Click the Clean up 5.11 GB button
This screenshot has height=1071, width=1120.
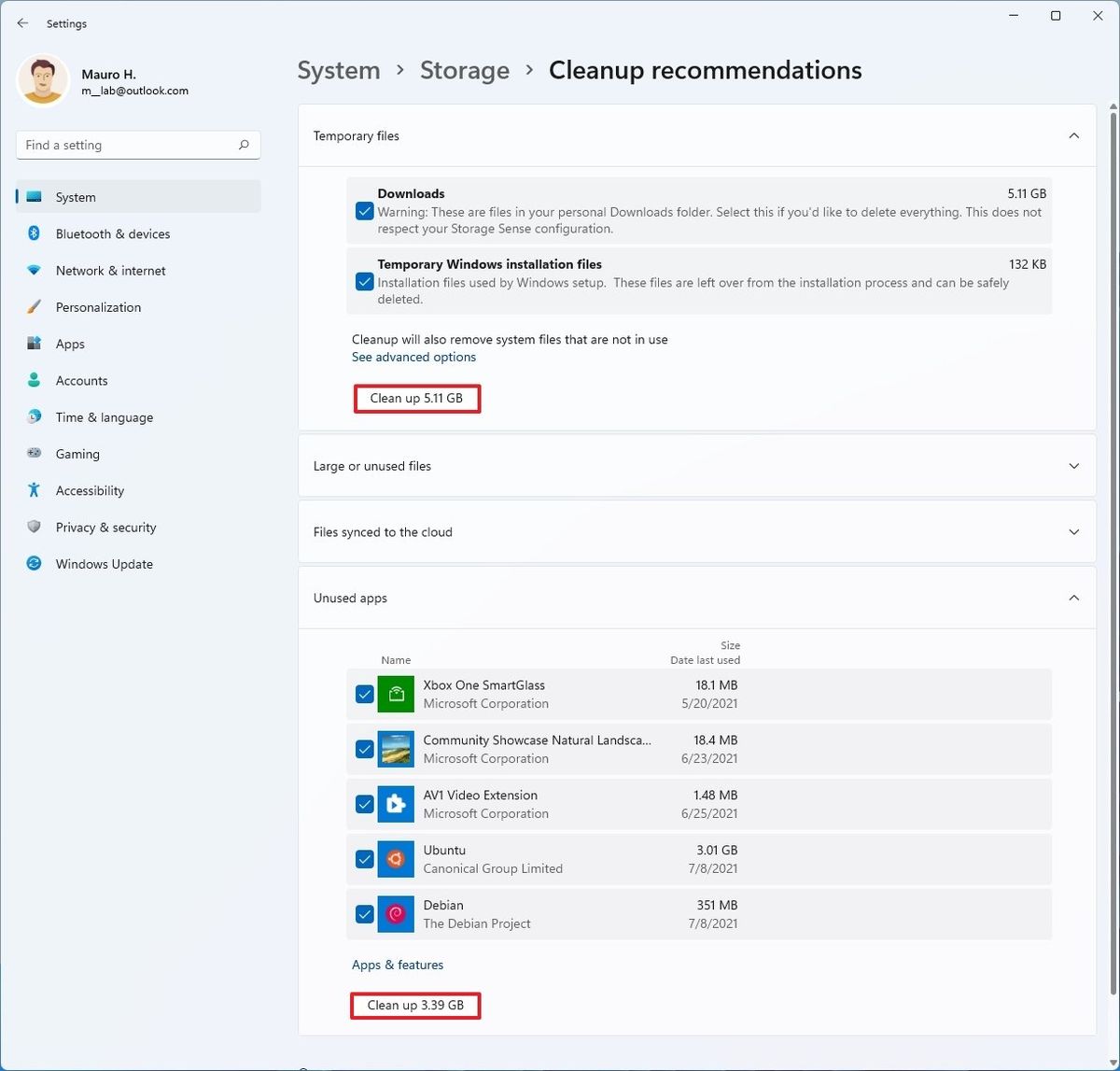point(416,399)
